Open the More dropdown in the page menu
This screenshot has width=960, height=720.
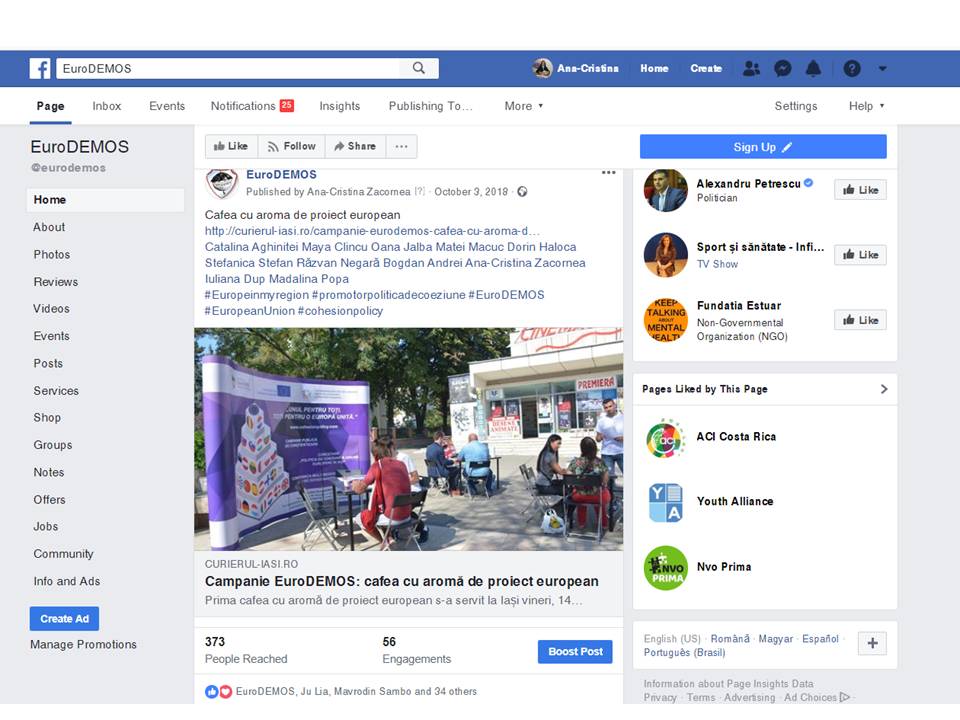click(523, 106)
